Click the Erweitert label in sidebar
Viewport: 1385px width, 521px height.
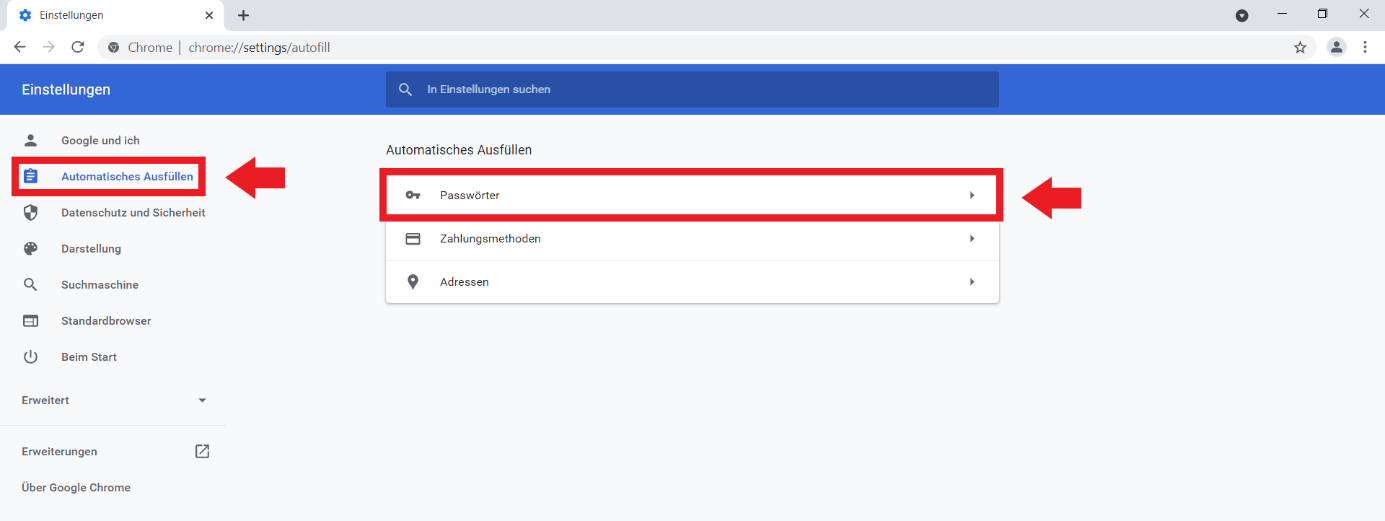45,400
